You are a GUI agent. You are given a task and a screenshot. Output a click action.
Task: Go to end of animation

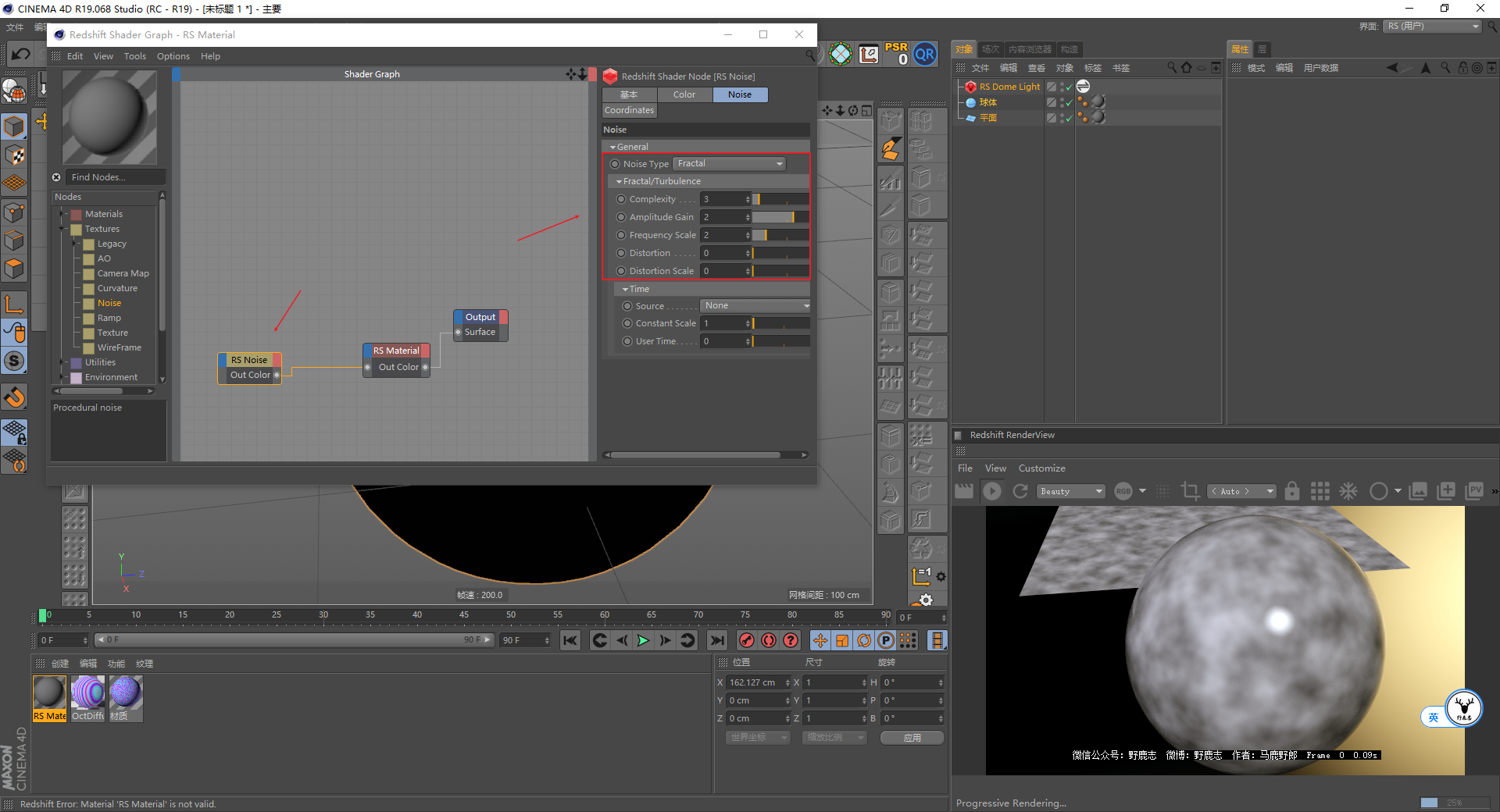(x=716, y=641)
